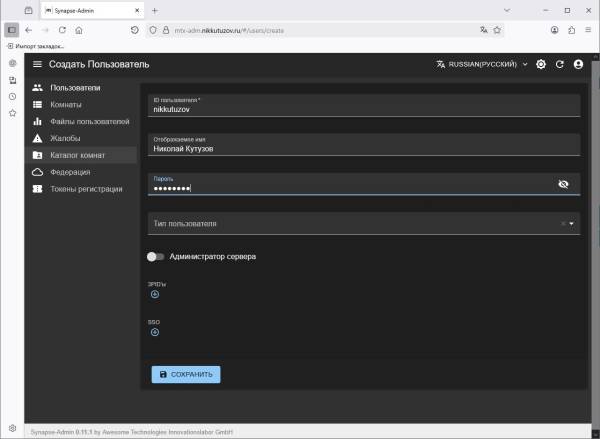Image resolution: width=600 pixels, height=439 pixels.
Task: Click the refresh icon in the app bar
Action: pyautogui.click(x=560, y=65)
